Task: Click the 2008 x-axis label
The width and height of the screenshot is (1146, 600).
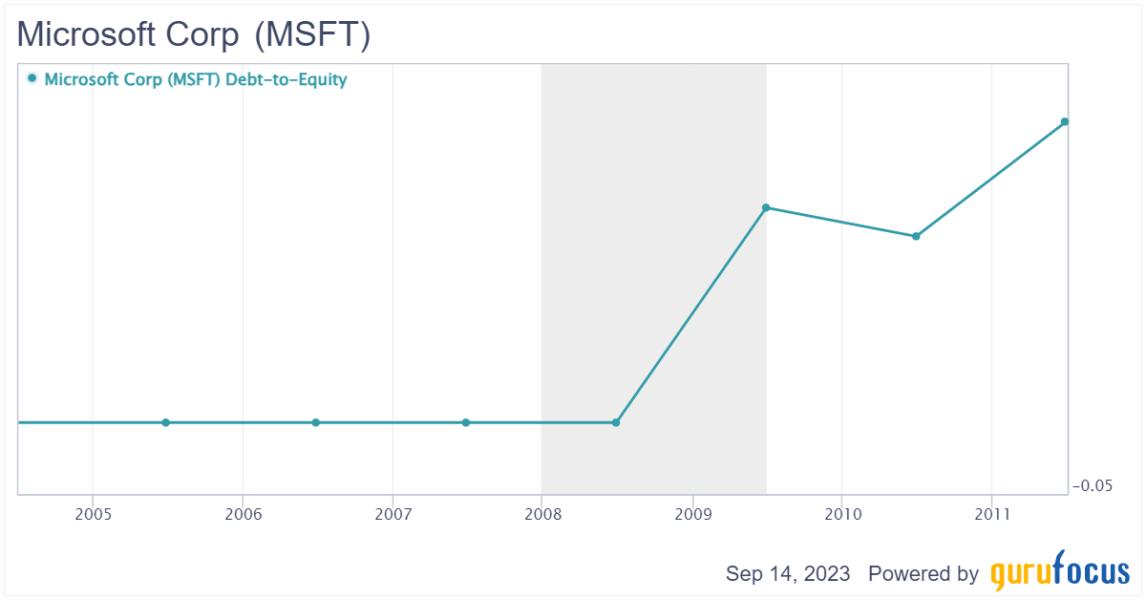Action: 541,514
